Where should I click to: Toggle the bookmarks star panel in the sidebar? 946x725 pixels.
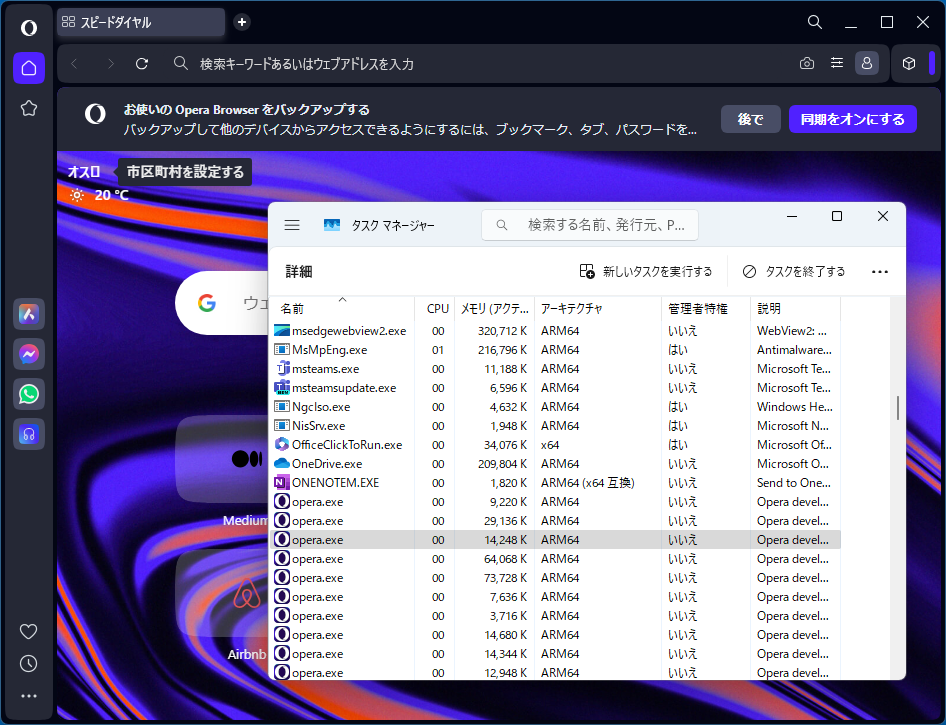click(28, 108)
